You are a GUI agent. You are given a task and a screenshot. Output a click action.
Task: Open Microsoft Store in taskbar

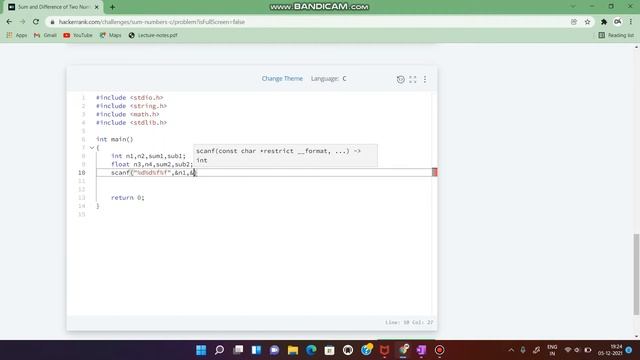(329, 350)
